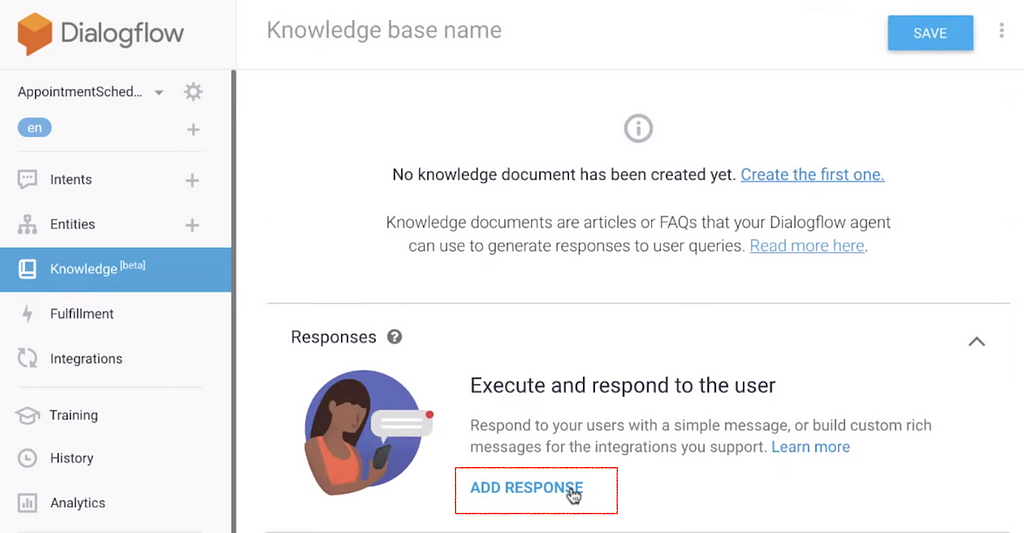The width and height of the screenshot is (1024, 533).
Task: Open the three-dot more options menu
Action: [x=1001, y=32]
